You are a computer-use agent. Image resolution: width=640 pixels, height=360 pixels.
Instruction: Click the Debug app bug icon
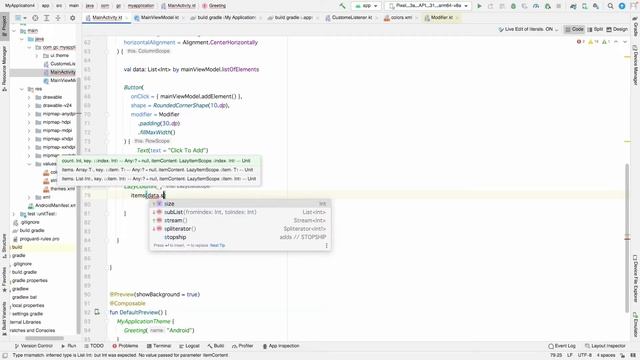513,6
